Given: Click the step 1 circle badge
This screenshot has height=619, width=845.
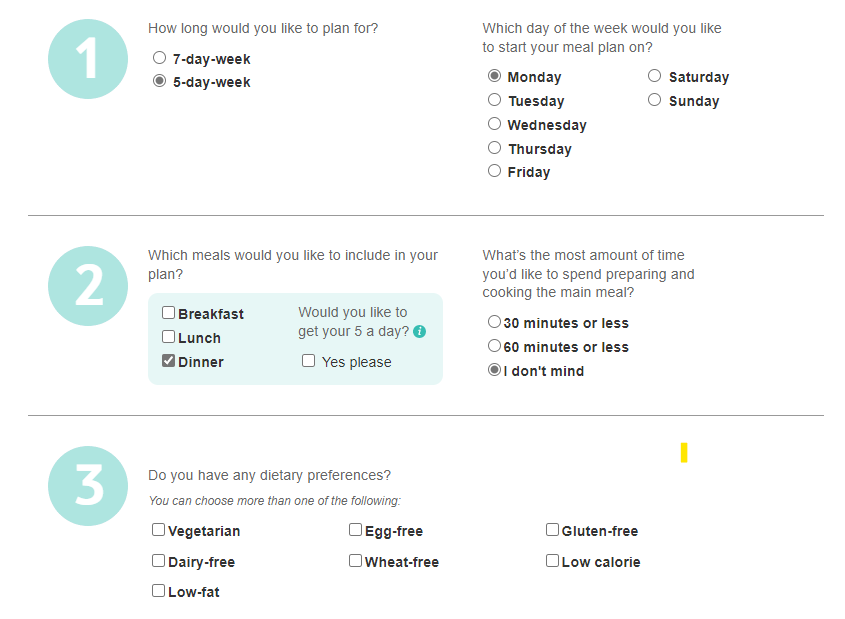Looking at the screenshot, I should point(87,59).
